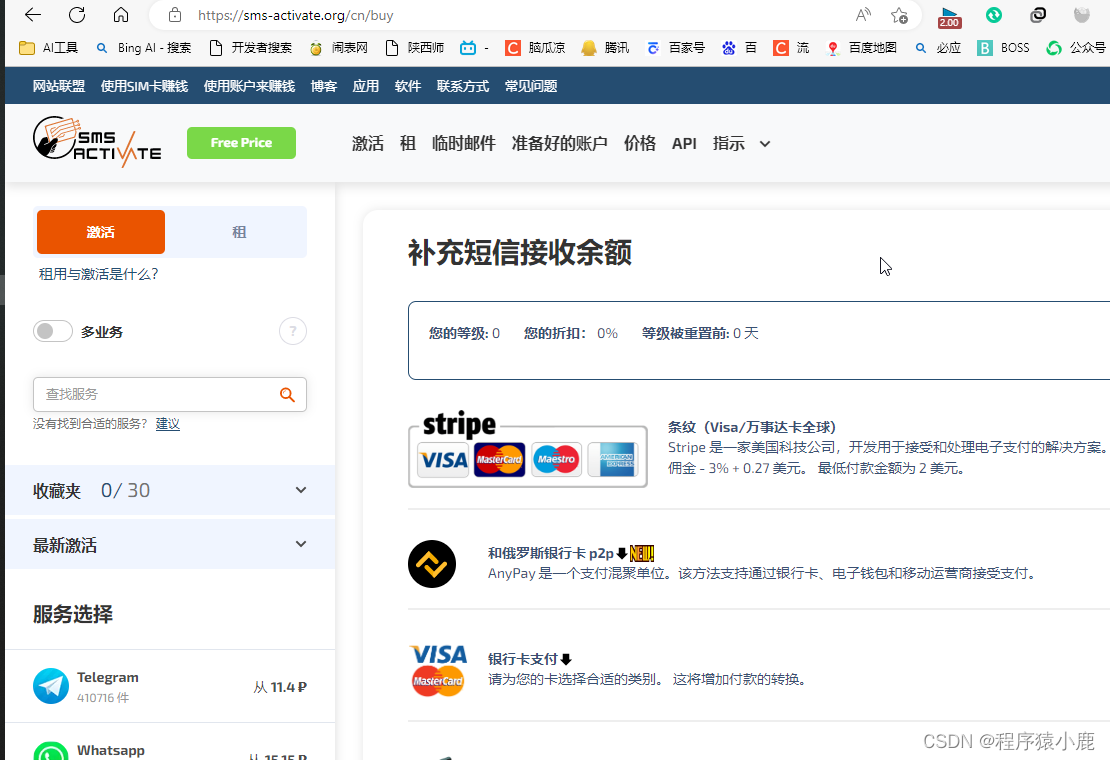Open the 2.00 badge extension icon
1110x760 pixels.
coord(949,16)
